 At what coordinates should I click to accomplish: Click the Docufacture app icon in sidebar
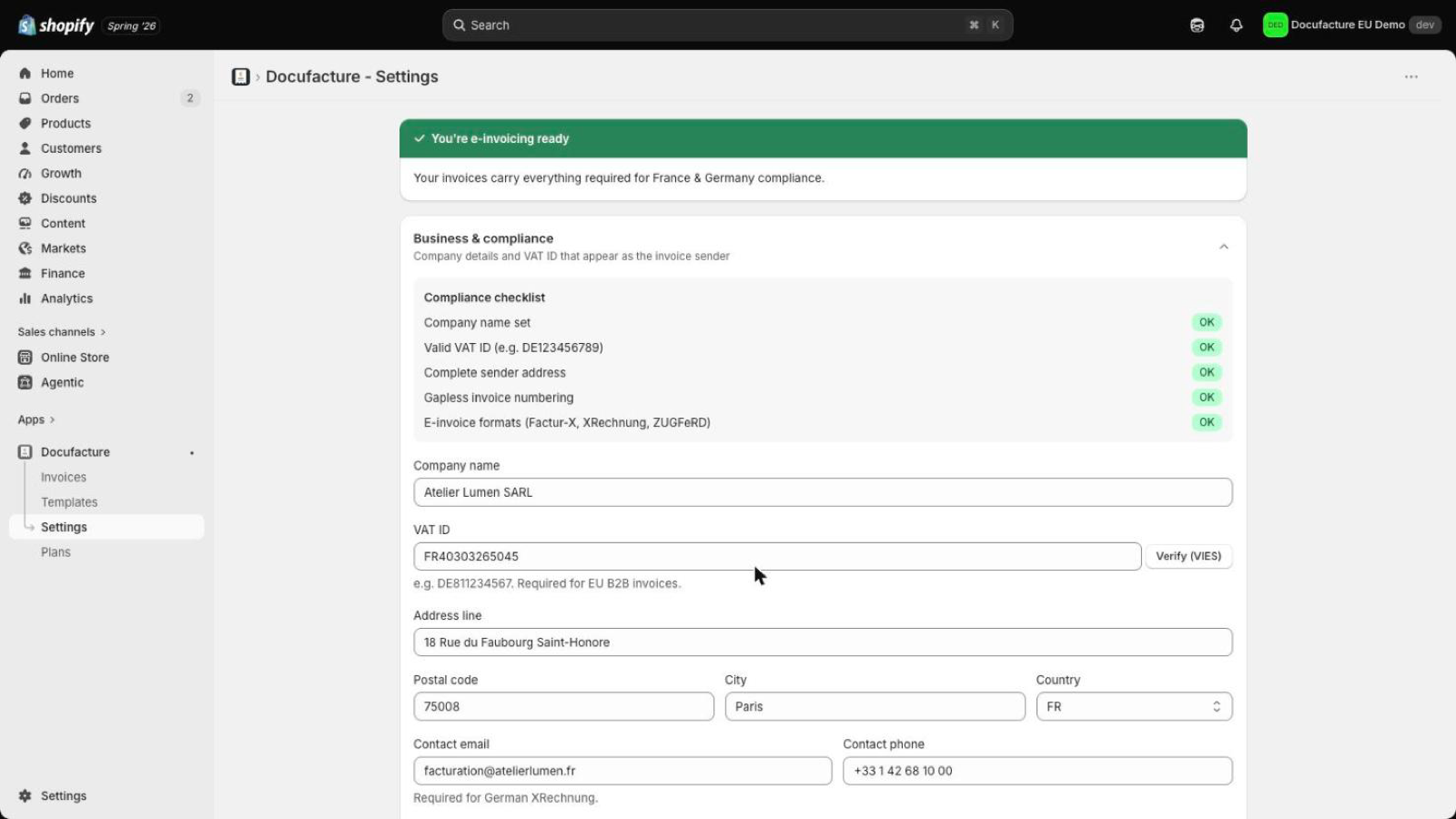pos(25,452)
